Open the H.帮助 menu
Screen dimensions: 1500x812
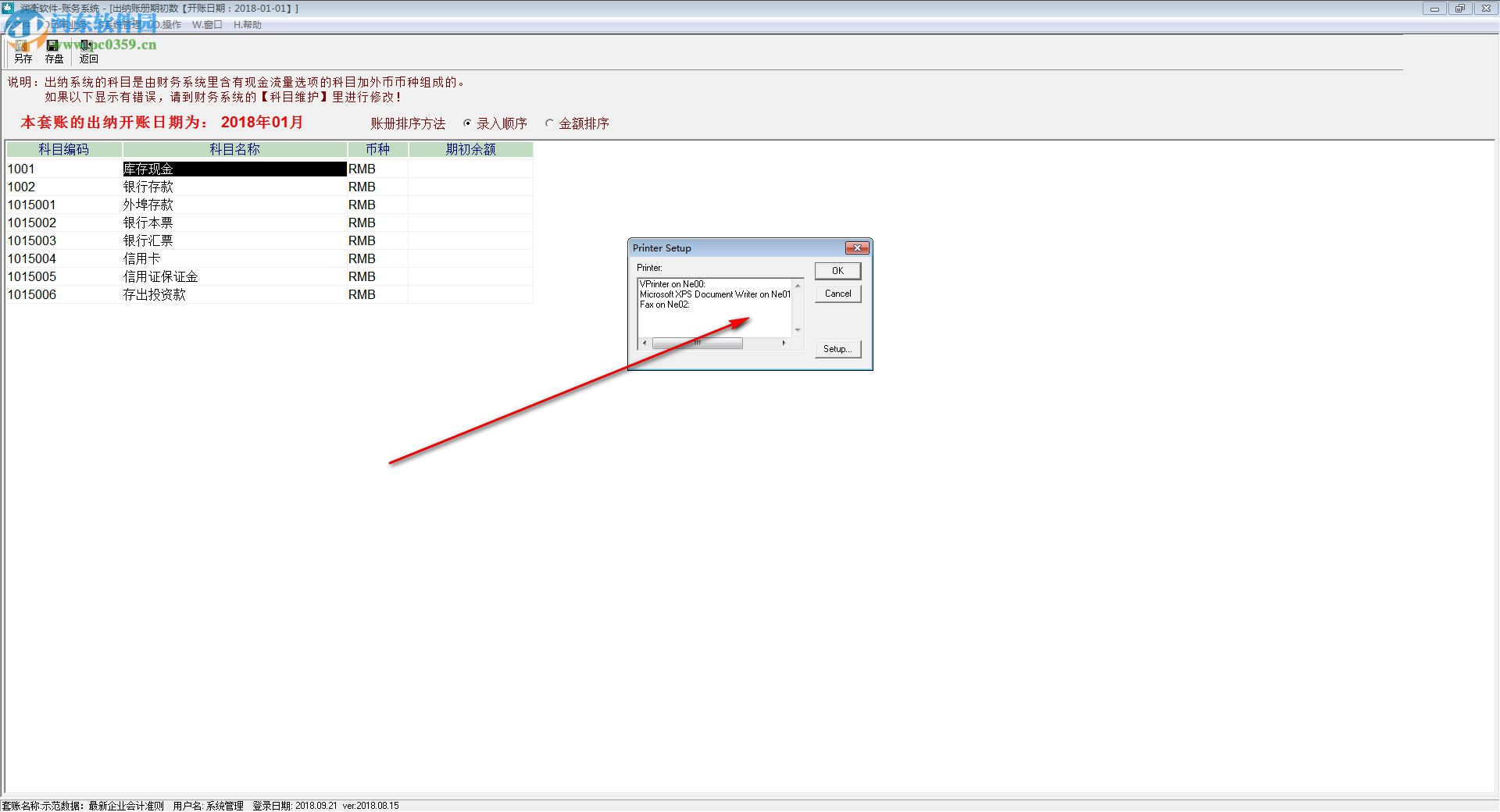pyautogui.click(x=247, y=25)
